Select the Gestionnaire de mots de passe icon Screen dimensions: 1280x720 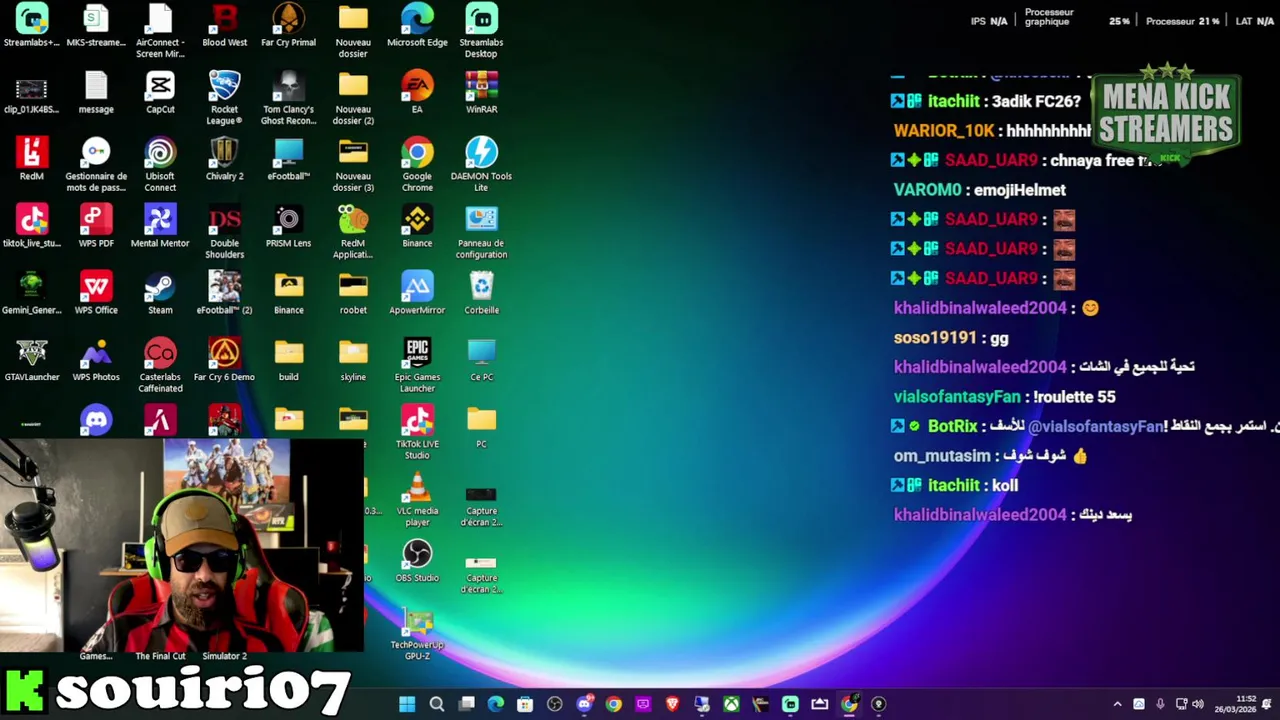(x=96, y=165)
